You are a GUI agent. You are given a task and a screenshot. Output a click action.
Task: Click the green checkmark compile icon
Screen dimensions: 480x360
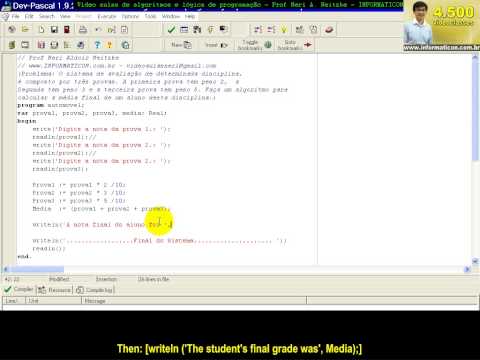tap(171, 30)
